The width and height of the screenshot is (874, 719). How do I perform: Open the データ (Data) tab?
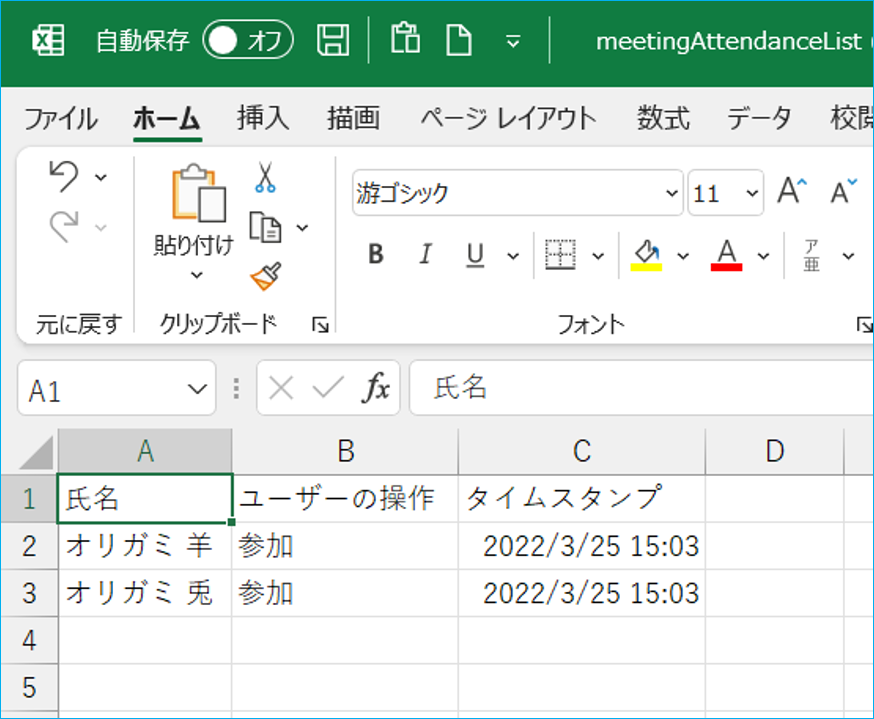click(759, 118)
